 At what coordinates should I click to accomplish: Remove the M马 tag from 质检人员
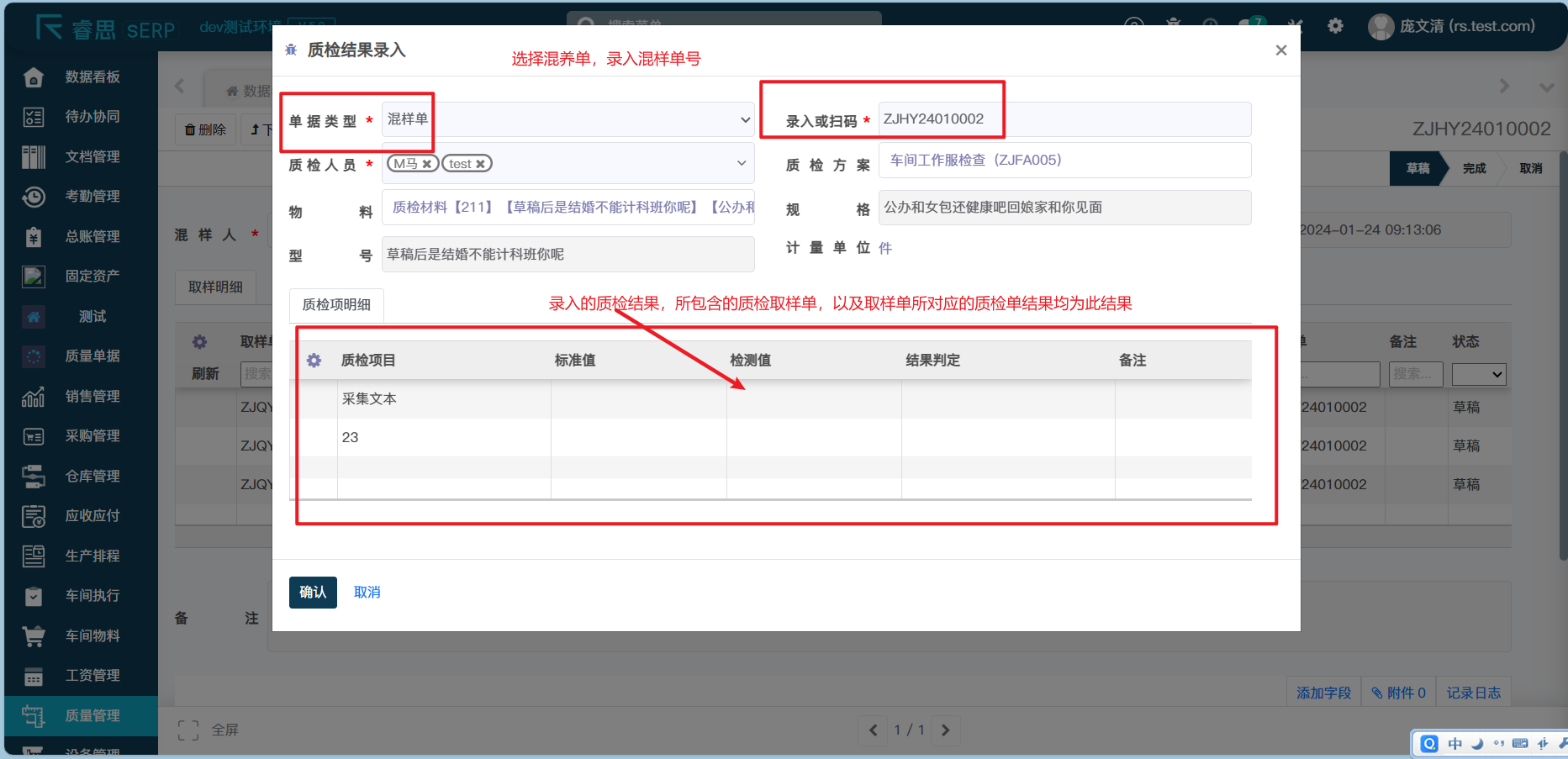[x=427, y=164]
